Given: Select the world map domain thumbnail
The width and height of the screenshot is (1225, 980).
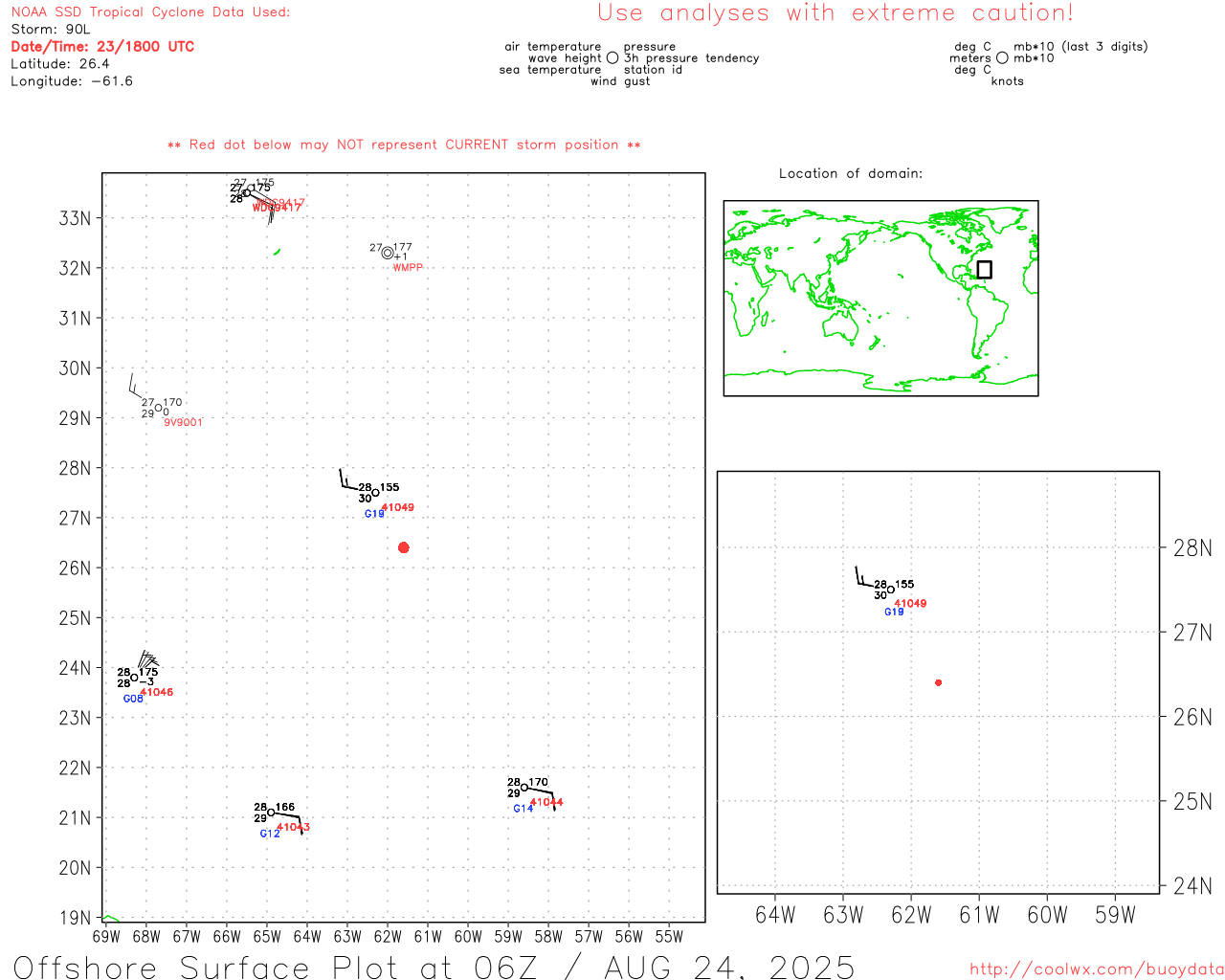Looking at the screenshot, I should [x=880, y=298].
